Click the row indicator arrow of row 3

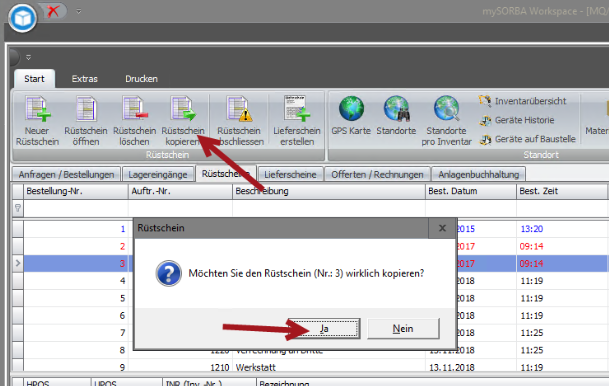point(18,263)
